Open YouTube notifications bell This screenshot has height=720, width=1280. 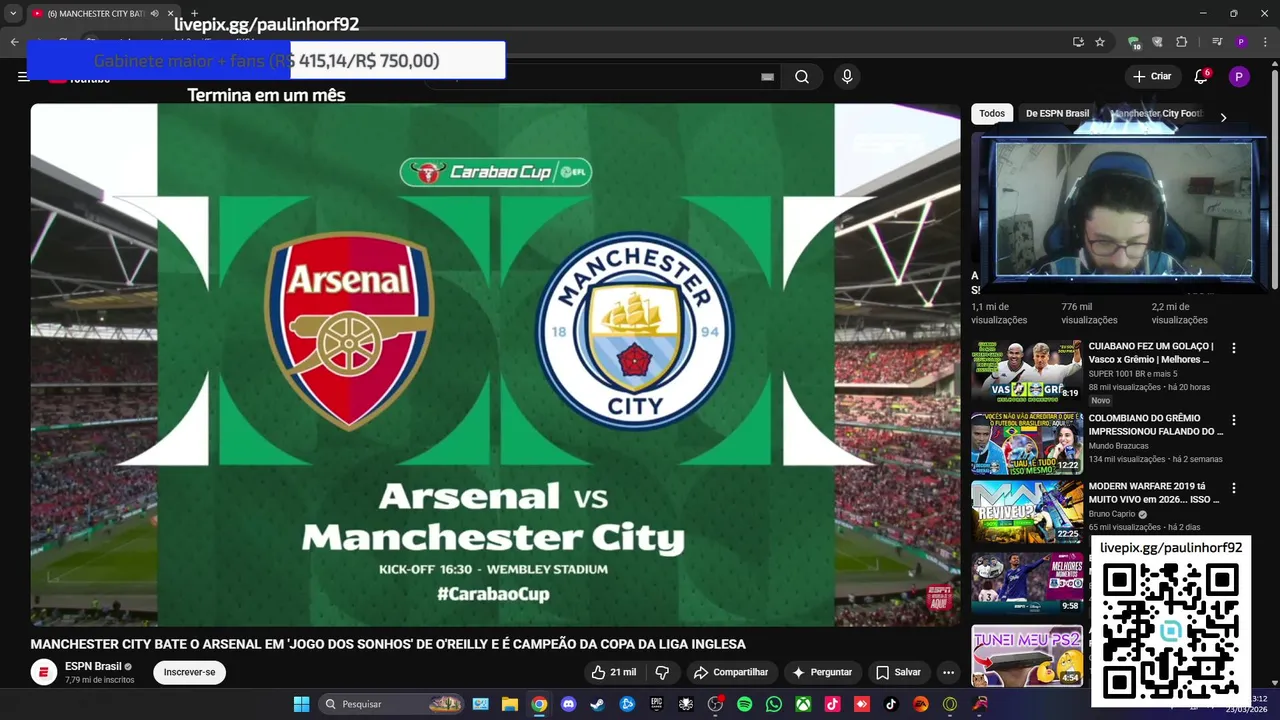tap(1201, 77)
